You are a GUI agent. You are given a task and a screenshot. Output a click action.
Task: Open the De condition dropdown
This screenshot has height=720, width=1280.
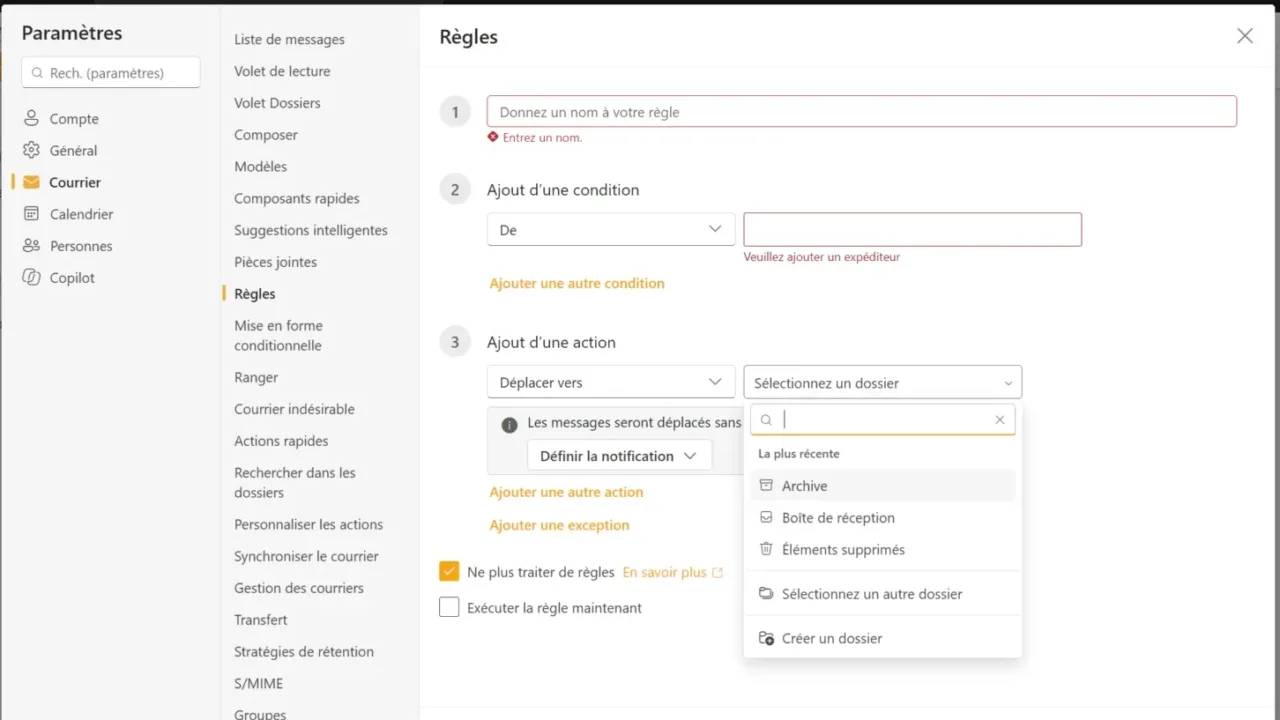[611, 230]
